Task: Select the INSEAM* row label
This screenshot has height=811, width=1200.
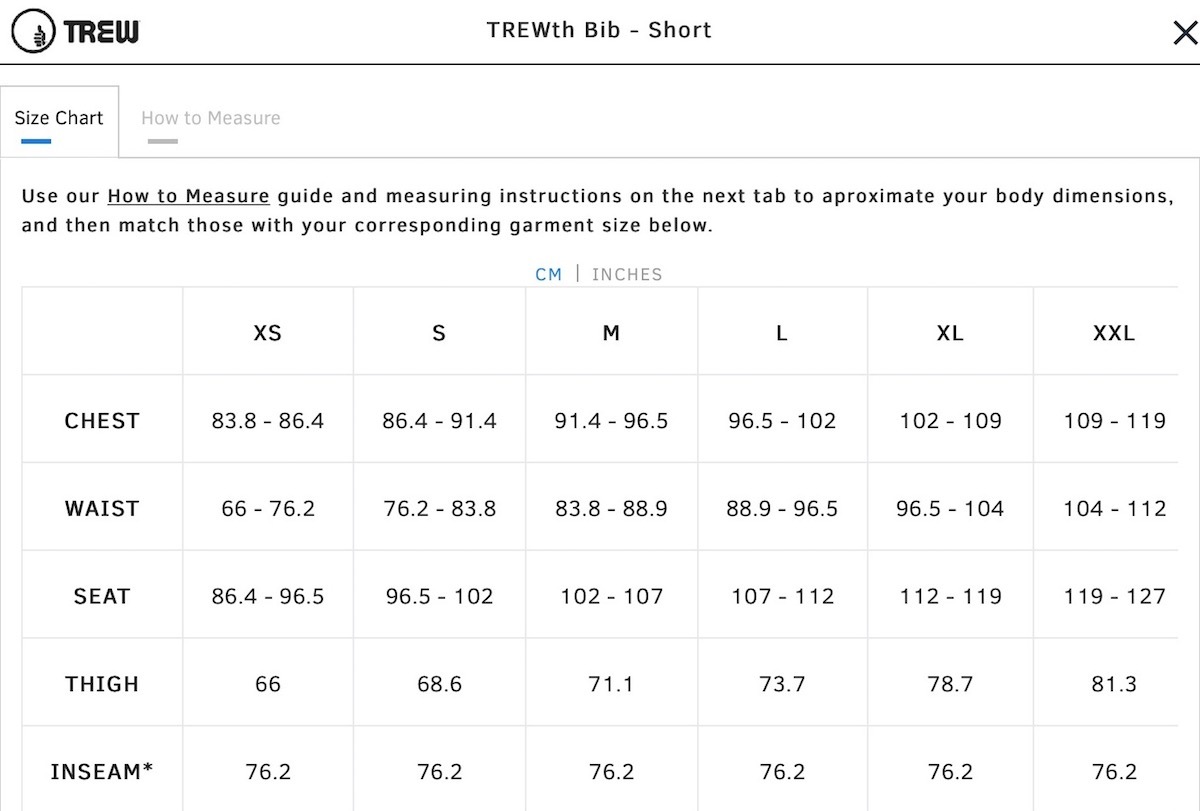Action: pos(102,772)
